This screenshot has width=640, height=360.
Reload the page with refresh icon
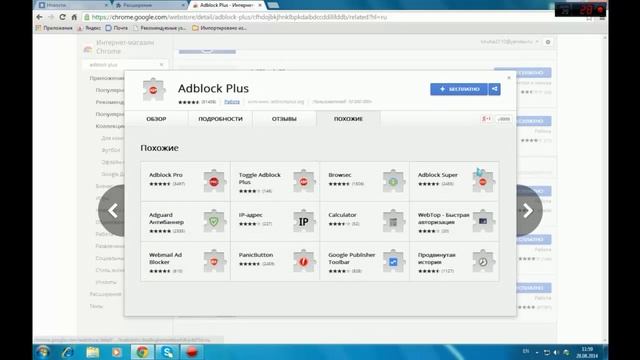(x=62, y=17)
